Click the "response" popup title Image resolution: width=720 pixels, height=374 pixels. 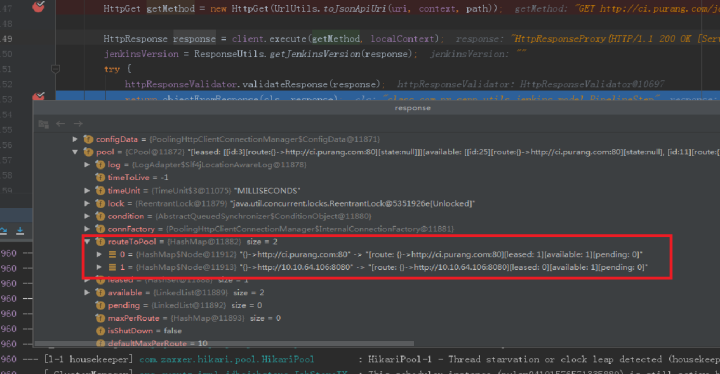pos(412,108)
